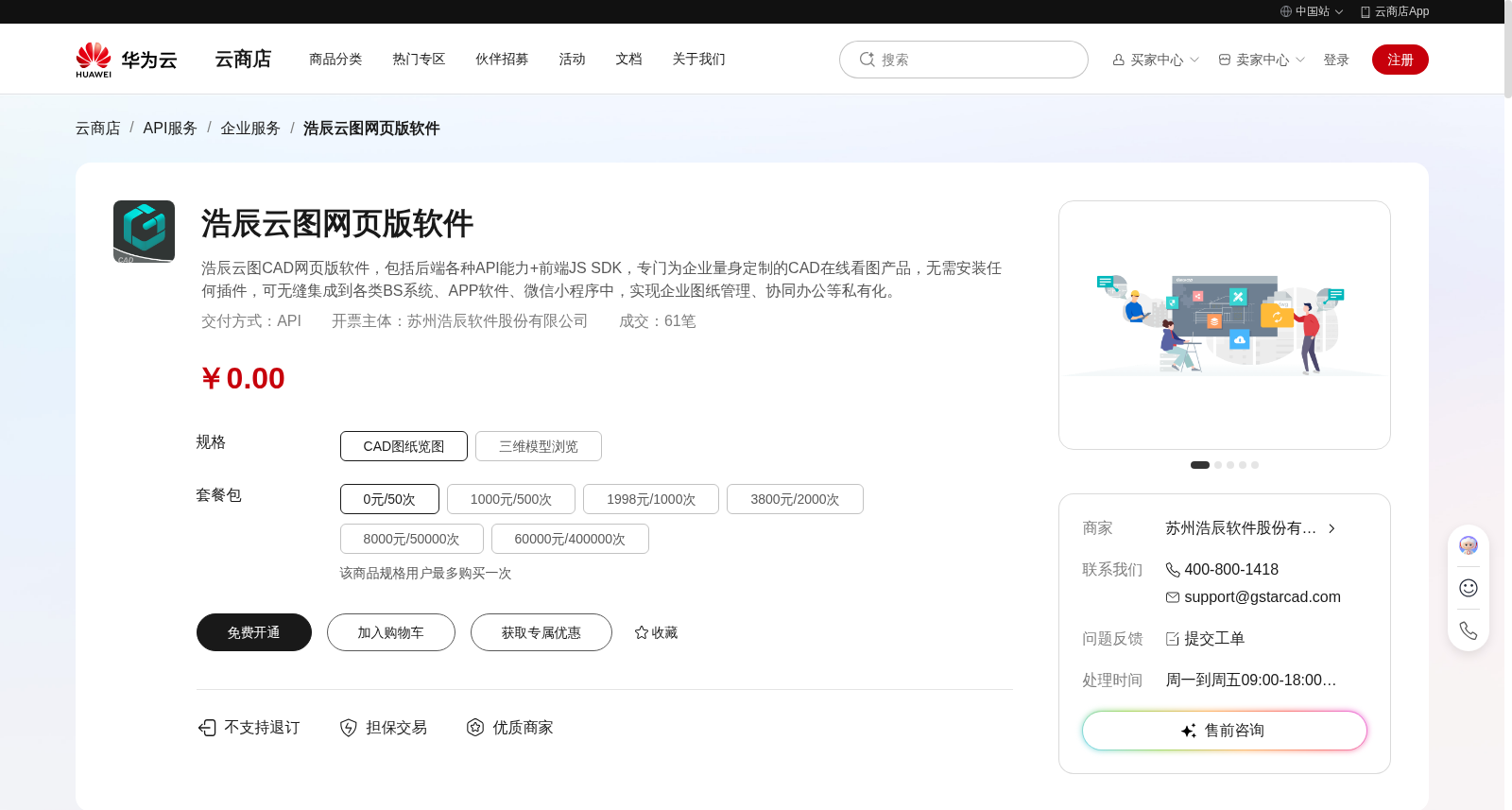
Task: Click the phone icon beside 云商店App
Action: click(1366, 12)
